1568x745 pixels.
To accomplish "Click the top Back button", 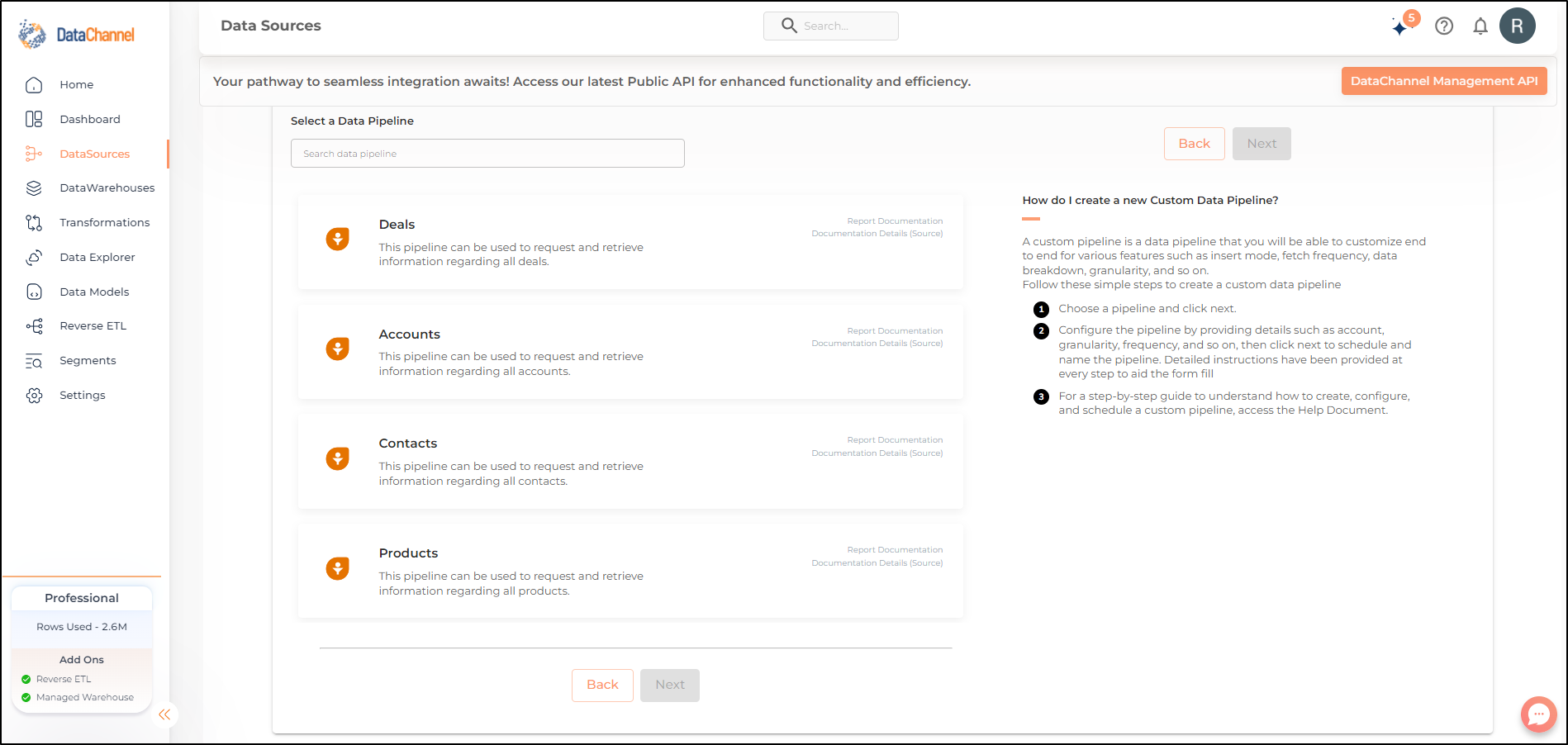I will point(1194,144).
